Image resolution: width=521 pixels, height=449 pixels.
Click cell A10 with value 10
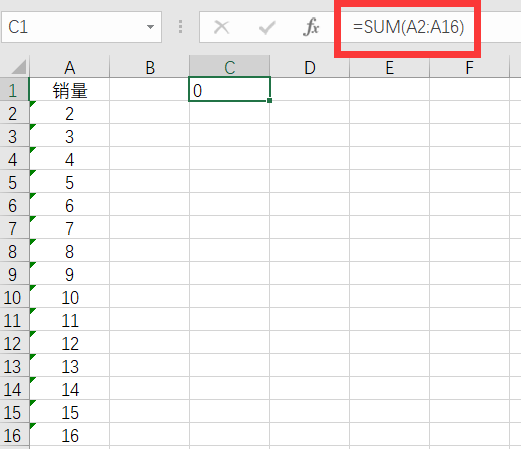(x=69, y=296)
